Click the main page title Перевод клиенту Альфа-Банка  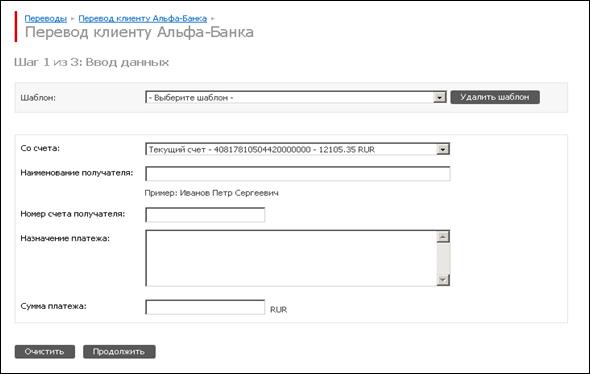139,32
